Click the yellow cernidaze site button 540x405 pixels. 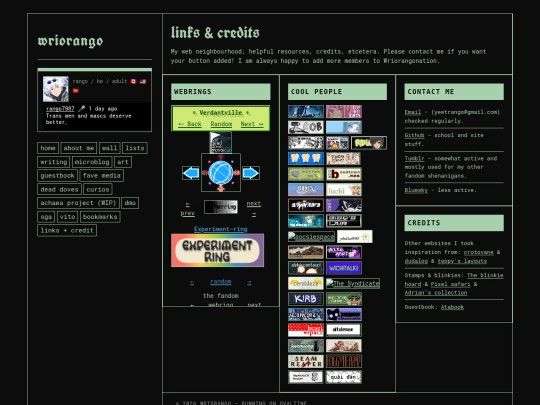point(306,283)
